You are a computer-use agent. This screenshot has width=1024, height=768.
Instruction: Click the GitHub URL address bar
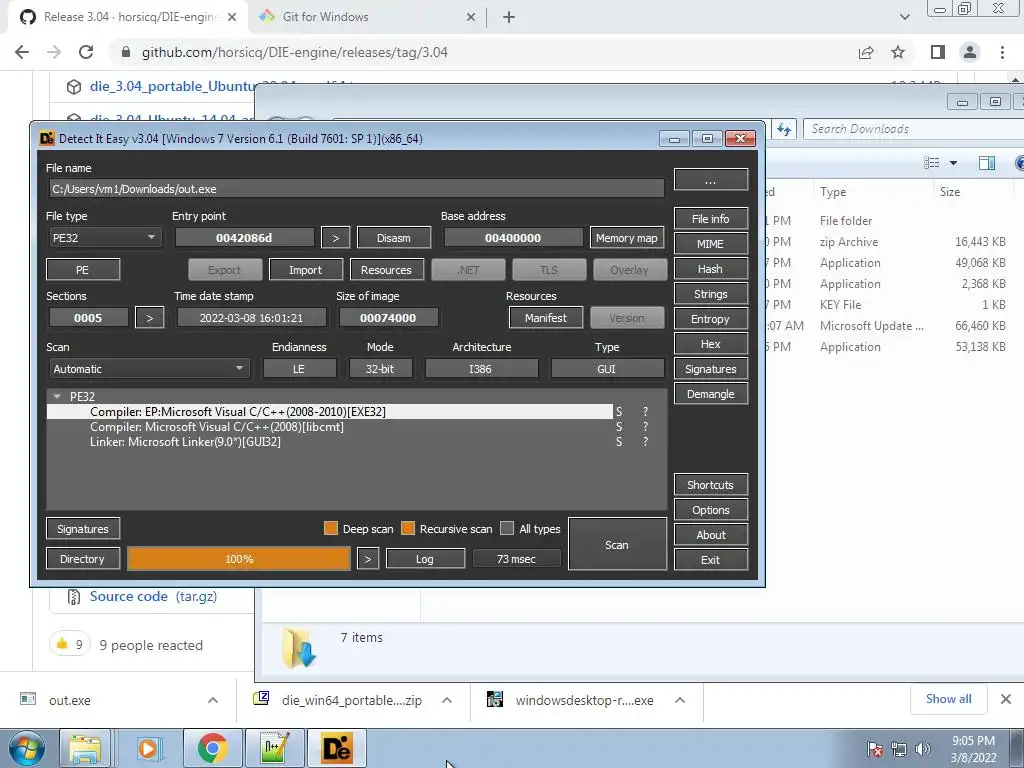click(x=483, y=52)
